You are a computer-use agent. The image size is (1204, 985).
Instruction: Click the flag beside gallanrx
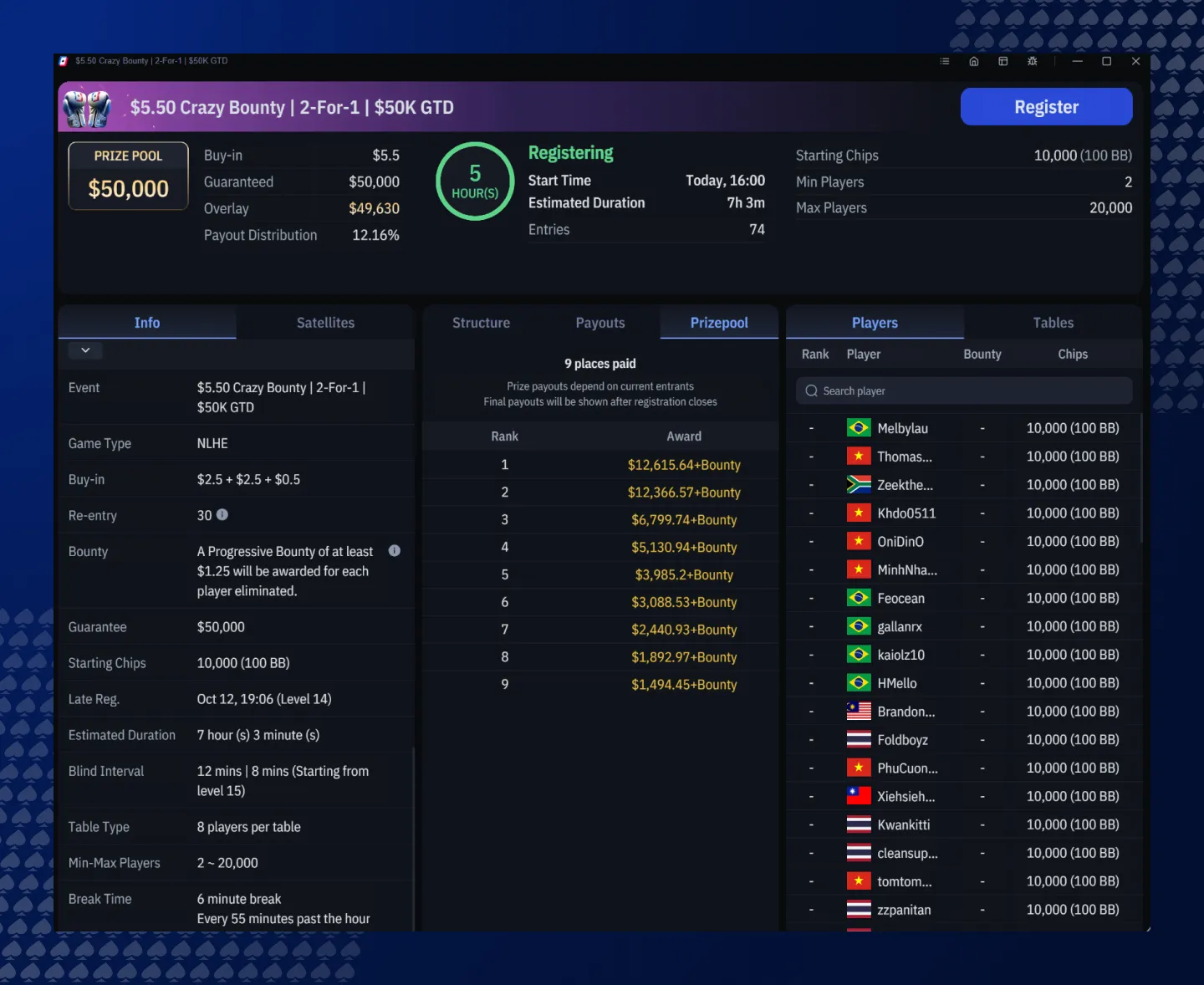point(859,626)
